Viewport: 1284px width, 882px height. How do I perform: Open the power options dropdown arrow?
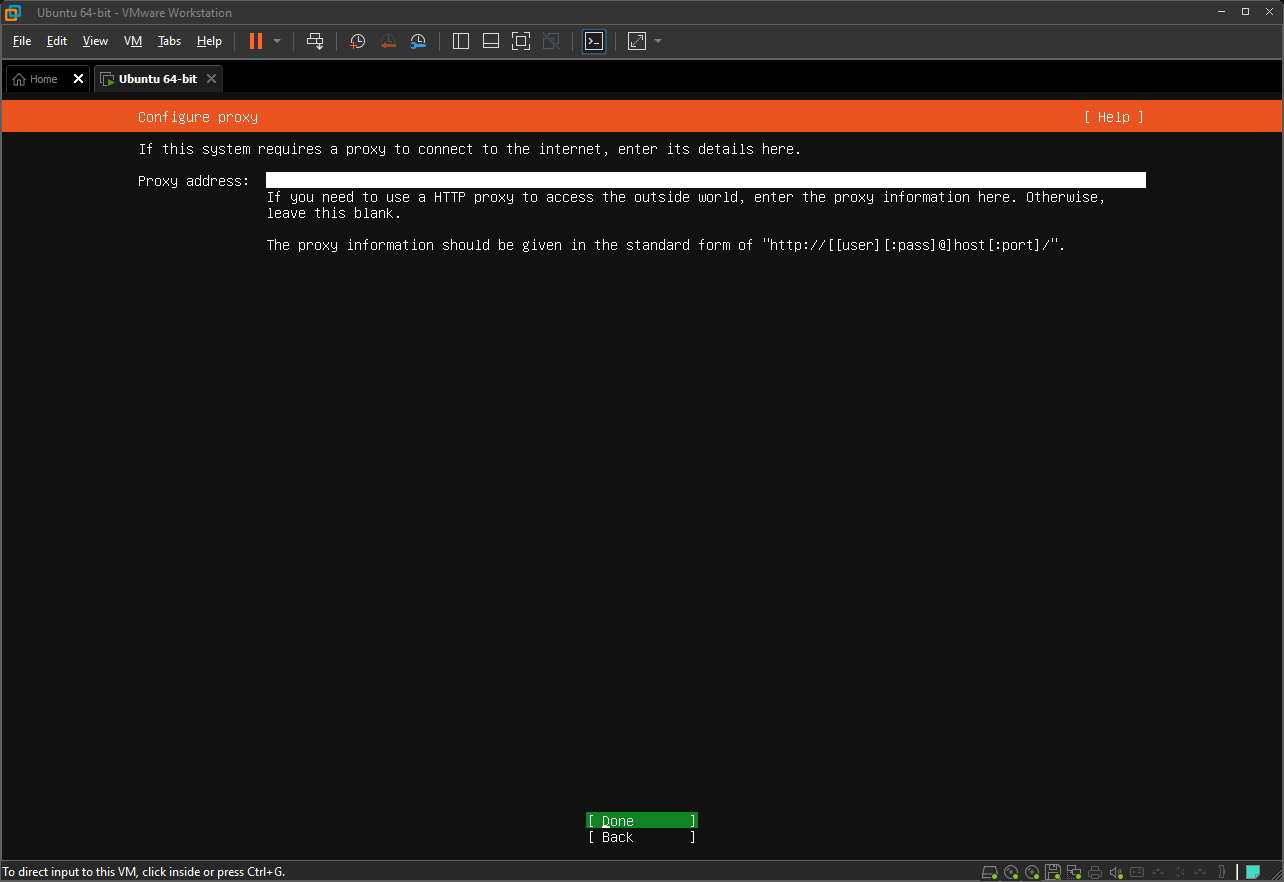[277, 41]
